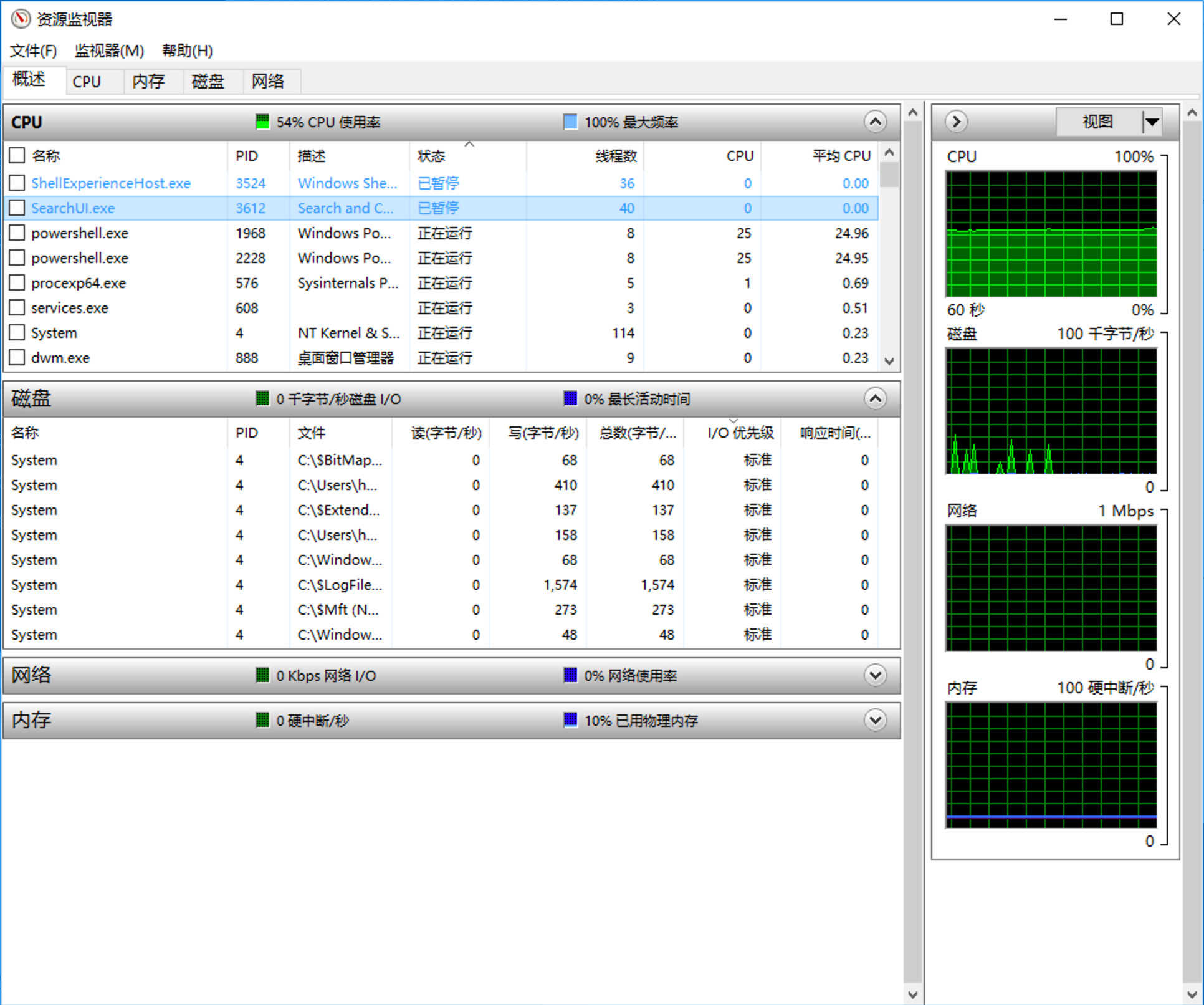Tick the checkbox for procexp64.exe
Image resolution: width=1204 pixels, height=1005 pixels.
17,282
